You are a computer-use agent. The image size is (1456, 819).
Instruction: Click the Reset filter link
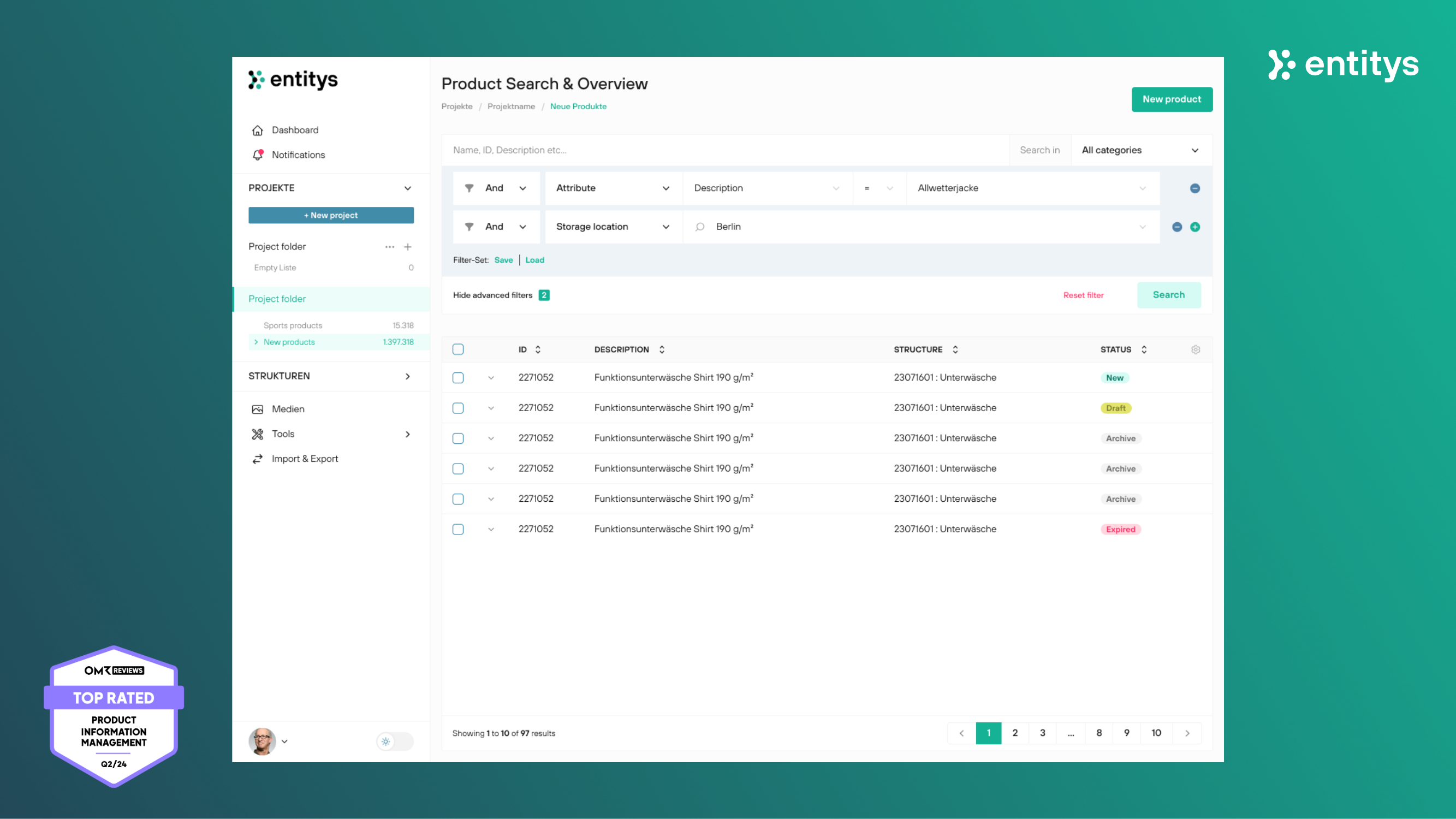(1083, 295)
